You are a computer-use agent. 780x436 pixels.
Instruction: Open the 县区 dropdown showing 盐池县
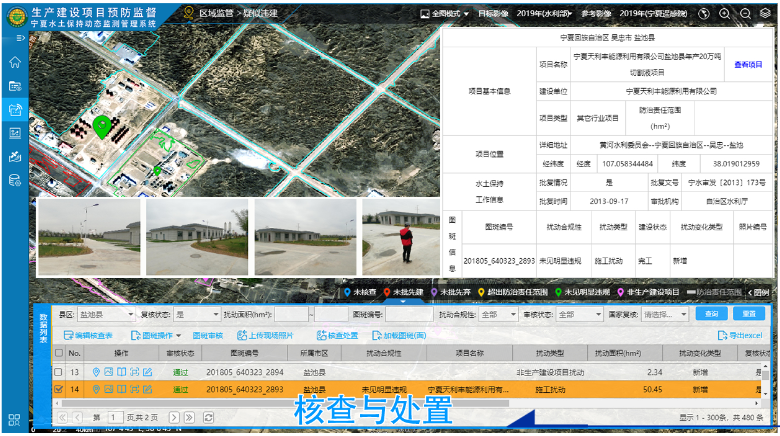[x=106, y=314]
